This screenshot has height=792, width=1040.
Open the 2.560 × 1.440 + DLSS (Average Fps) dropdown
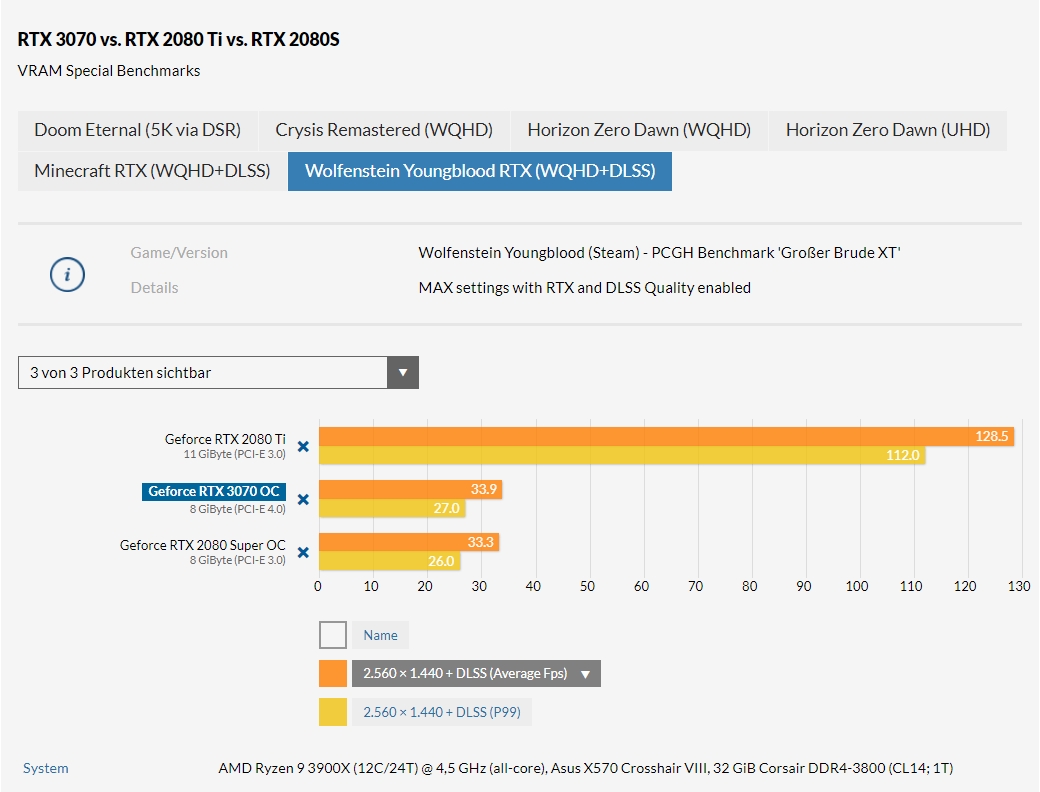click(476, 673)
